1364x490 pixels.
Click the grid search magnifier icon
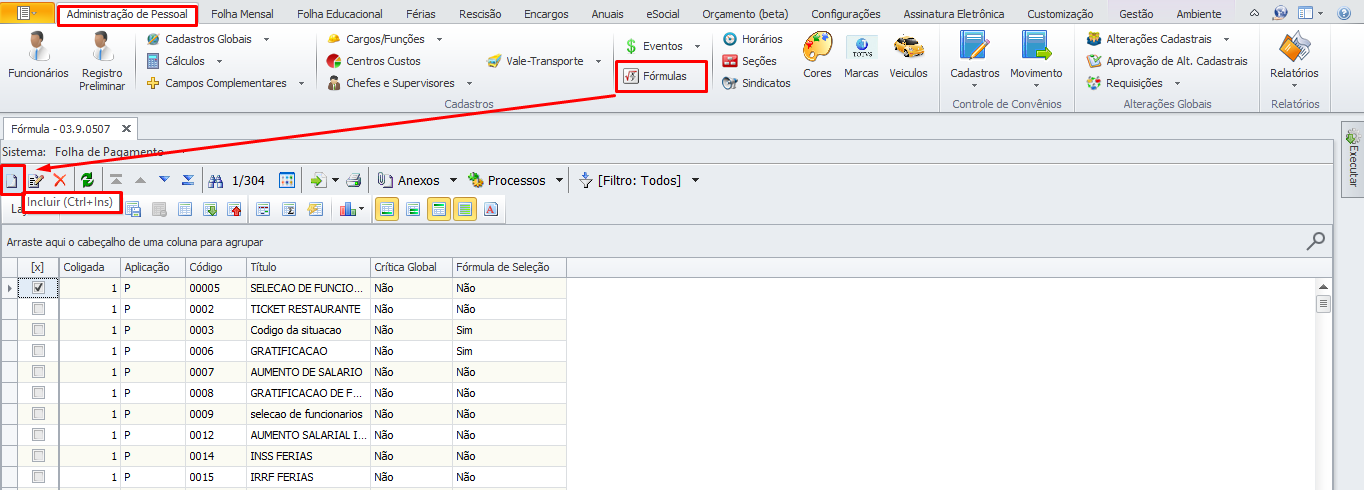pos(1316,240)
